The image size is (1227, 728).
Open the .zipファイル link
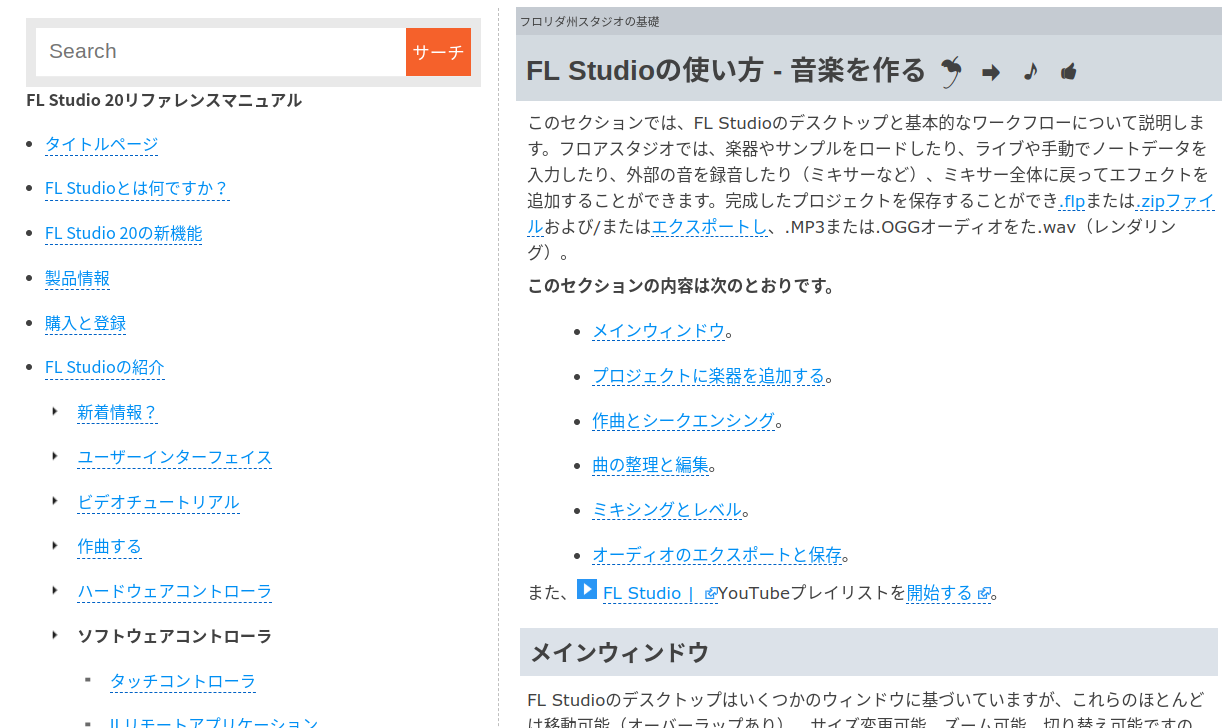pos(1175,201)
